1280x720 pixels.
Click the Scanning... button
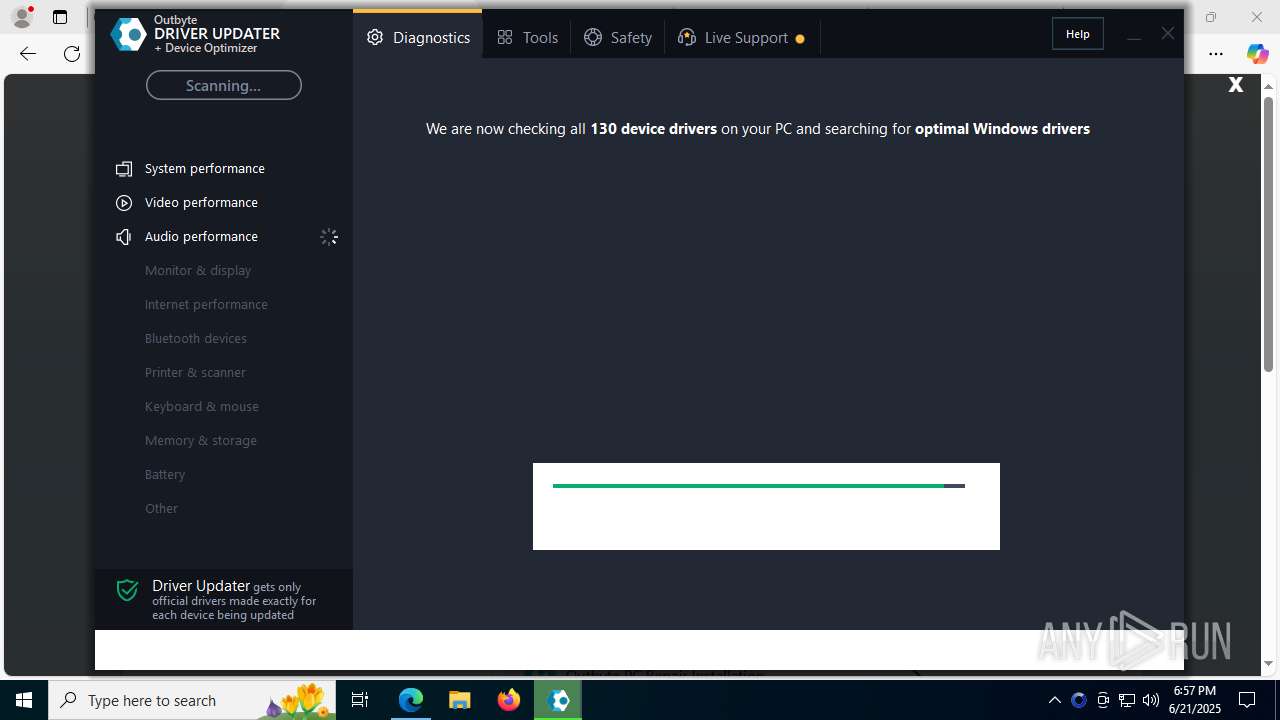223,85
